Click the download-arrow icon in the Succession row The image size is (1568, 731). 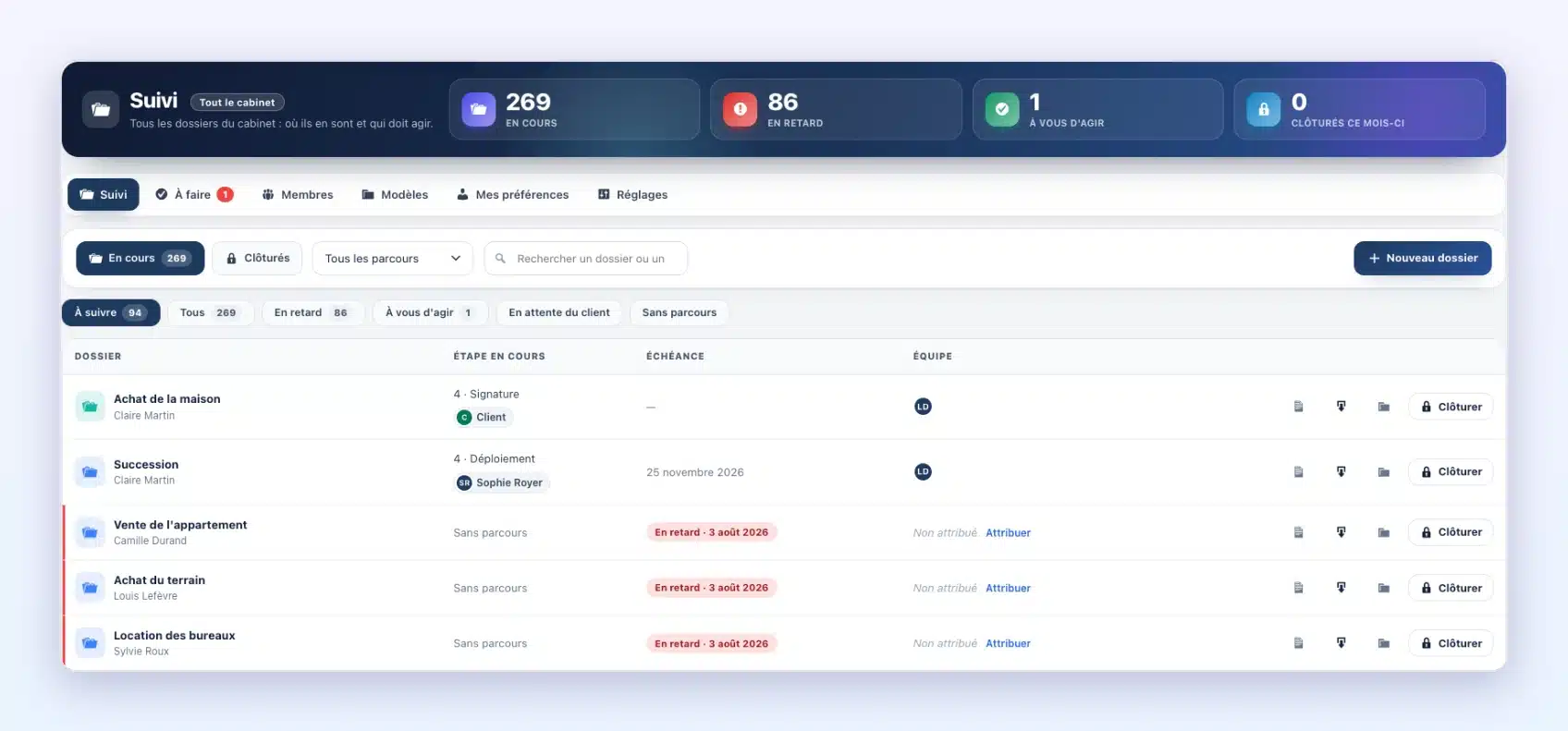point(1341,472)
